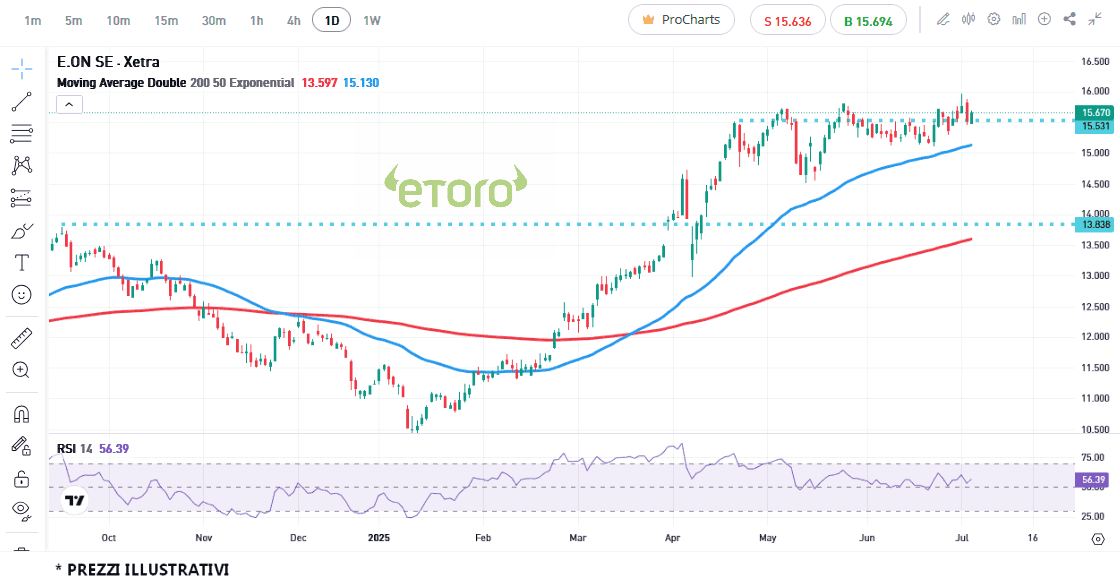
Task: Open the candlestick chart type selector
Action: (968, 19)
